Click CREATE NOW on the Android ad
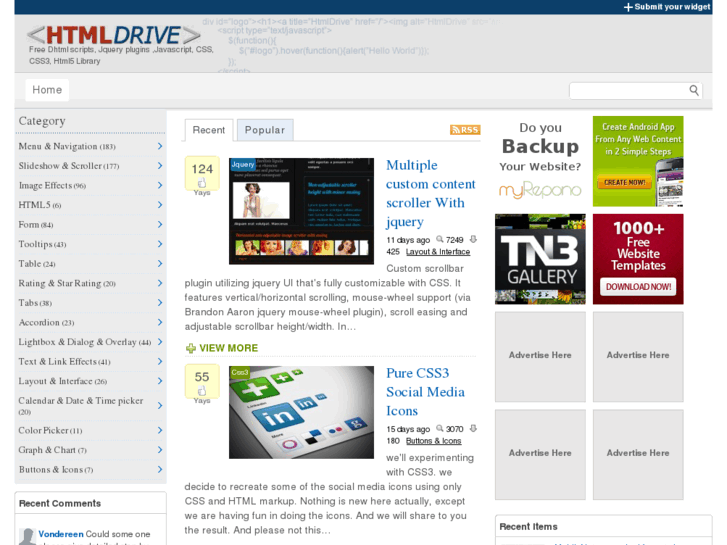The image size is (727, 545). coord(625,182)
